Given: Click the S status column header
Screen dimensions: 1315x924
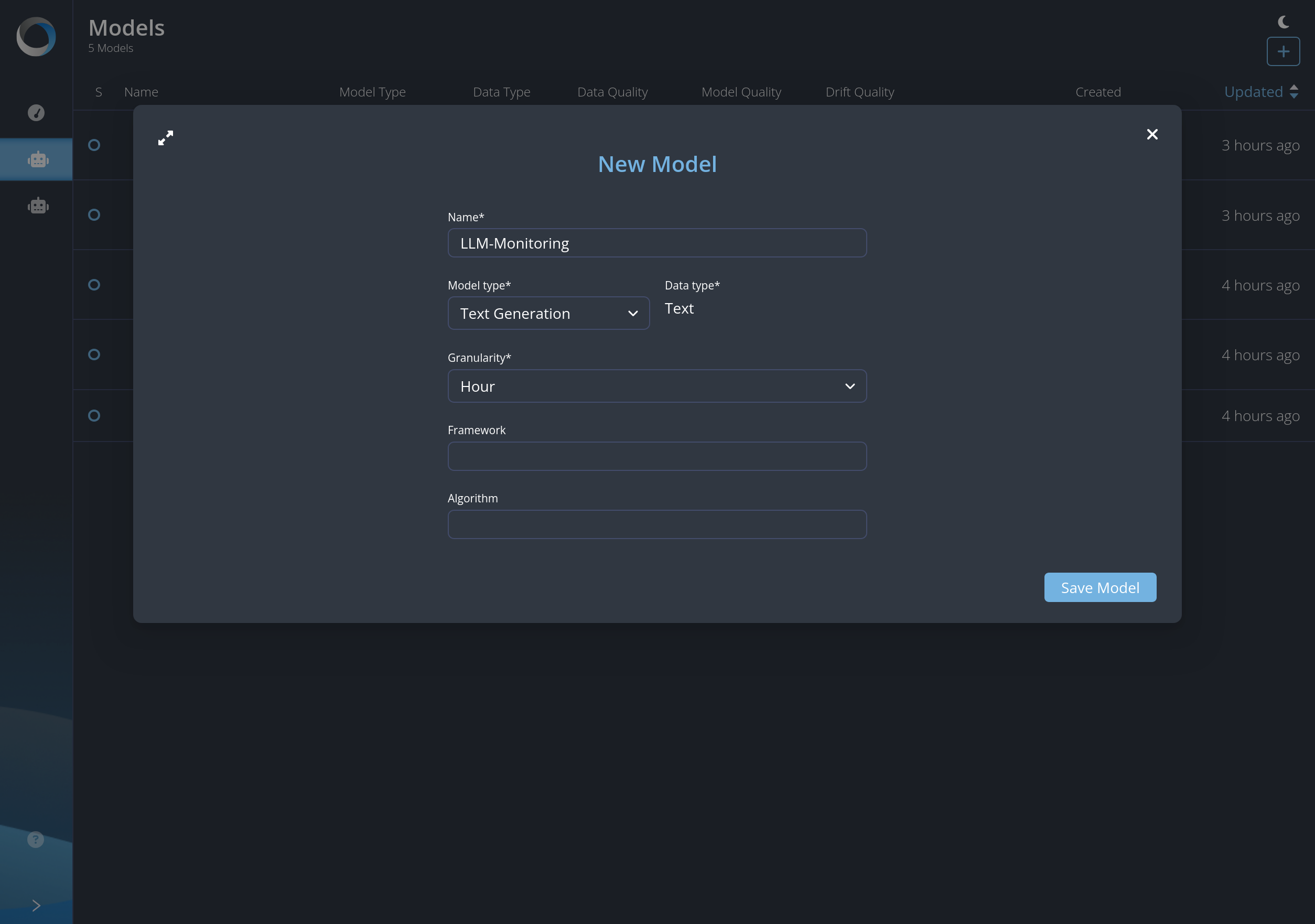Looking at the screenshot, I should [99, 92].
